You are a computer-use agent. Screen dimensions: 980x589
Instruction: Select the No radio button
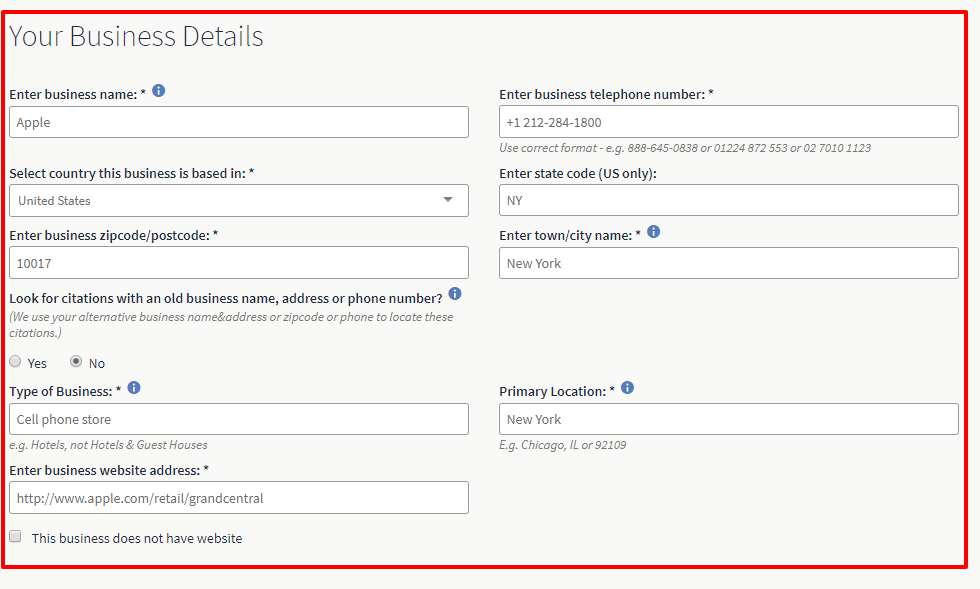click(x=76, y=361)
